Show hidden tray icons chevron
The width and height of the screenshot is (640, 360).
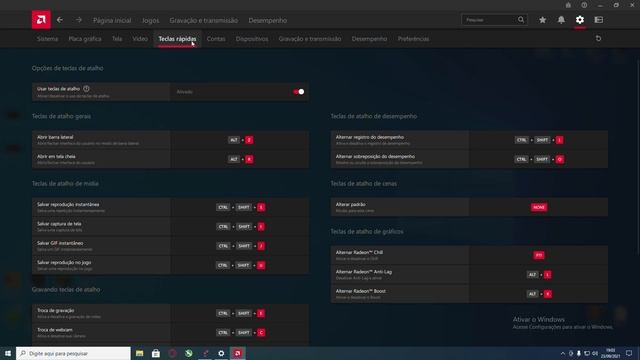click(562, 353)
